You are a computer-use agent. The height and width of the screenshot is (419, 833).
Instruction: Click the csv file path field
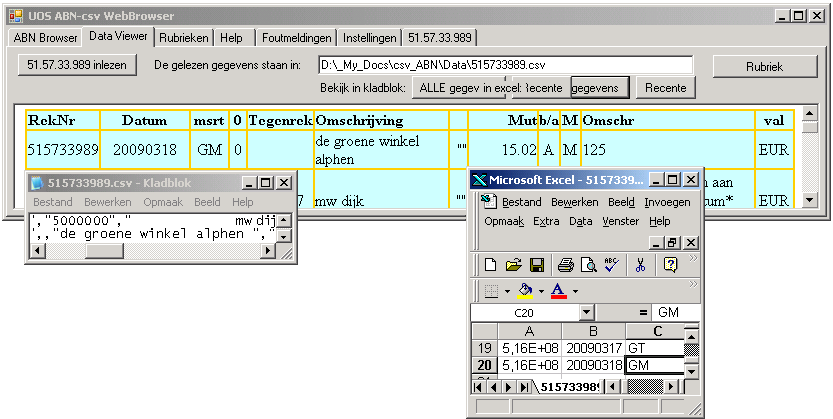click(x=505, y=65)
